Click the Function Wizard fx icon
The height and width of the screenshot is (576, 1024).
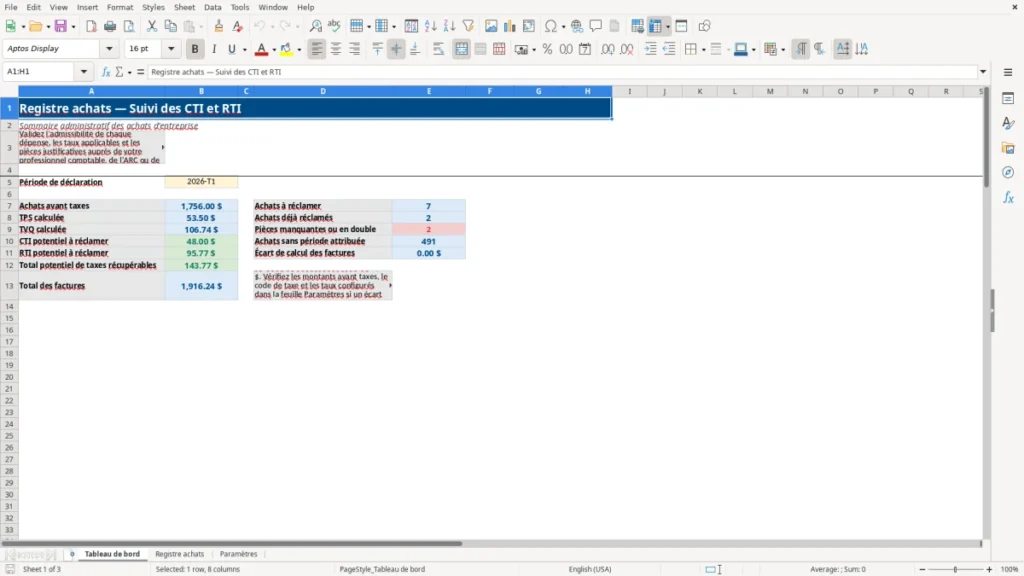[x=106, y=72]
